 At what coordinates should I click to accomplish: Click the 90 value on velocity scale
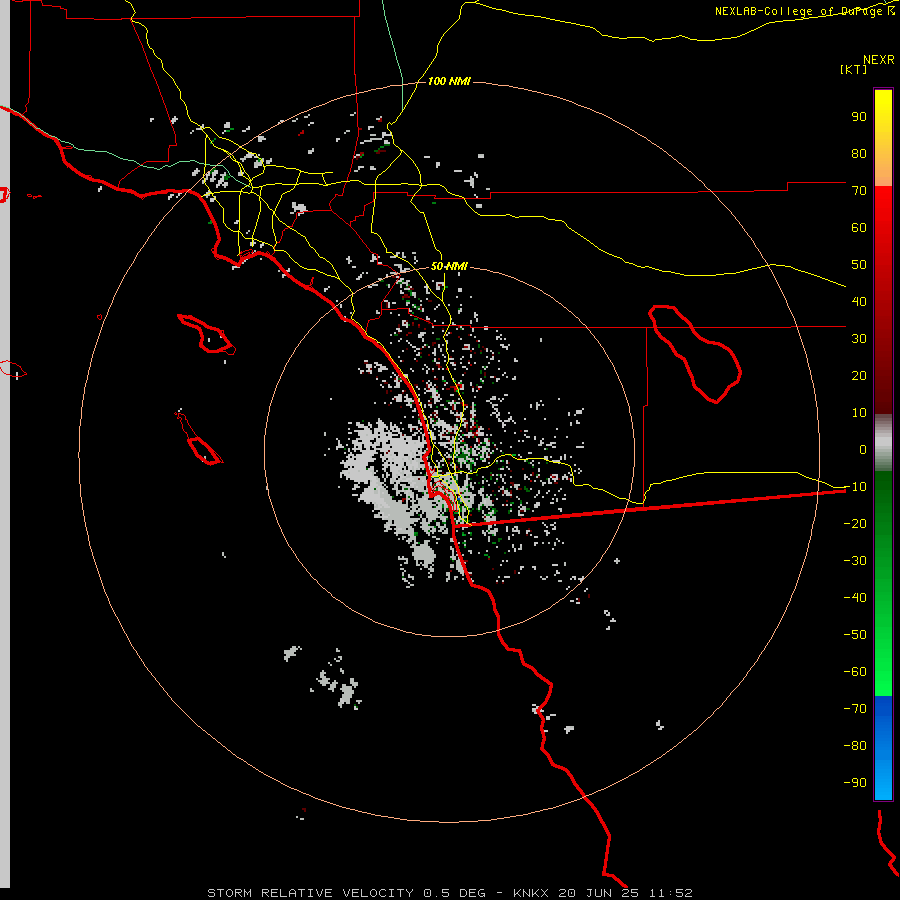tap(859, 117)
